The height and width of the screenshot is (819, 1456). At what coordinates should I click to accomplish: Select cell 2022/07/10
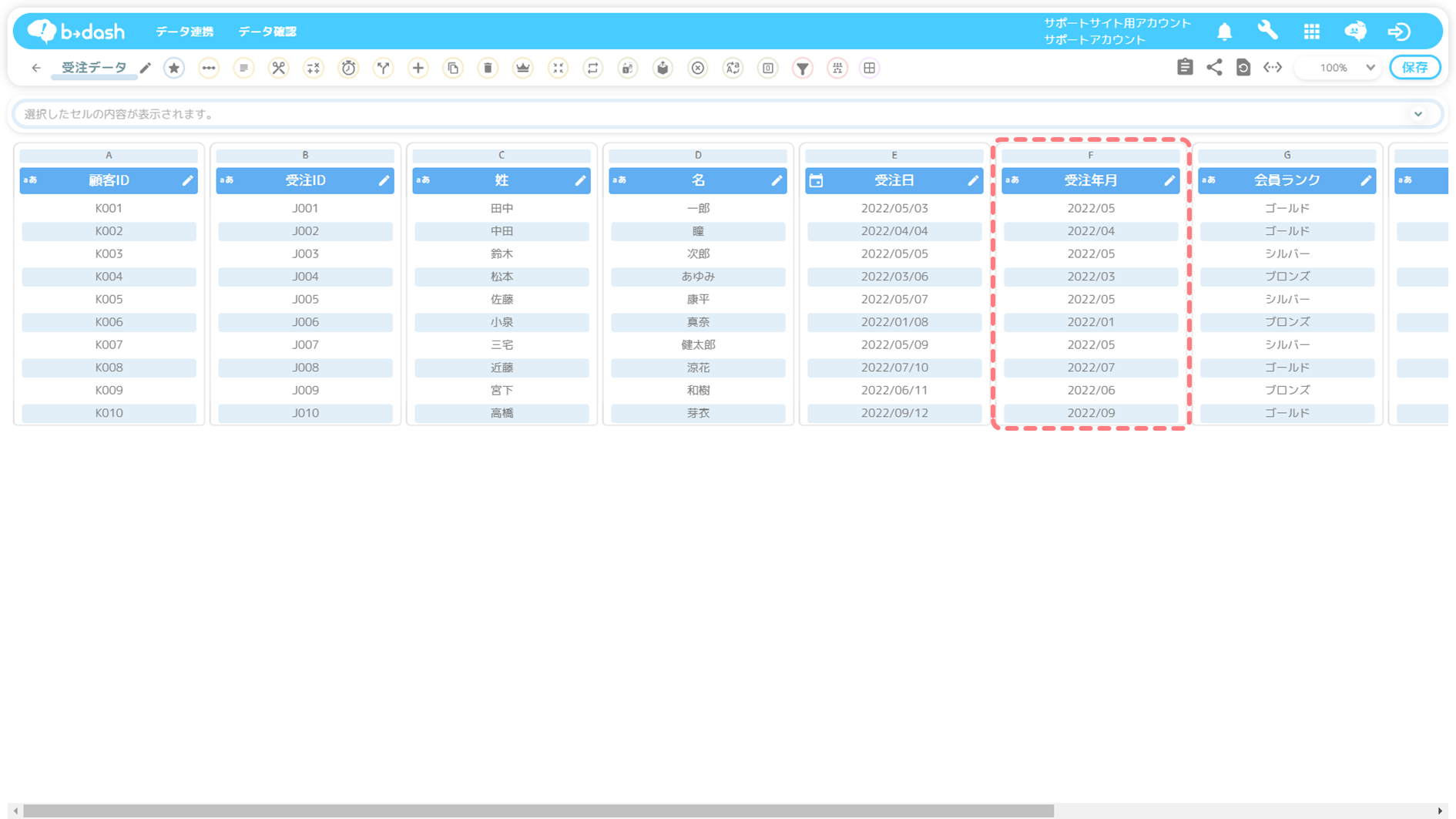click(x=894, y=368)
